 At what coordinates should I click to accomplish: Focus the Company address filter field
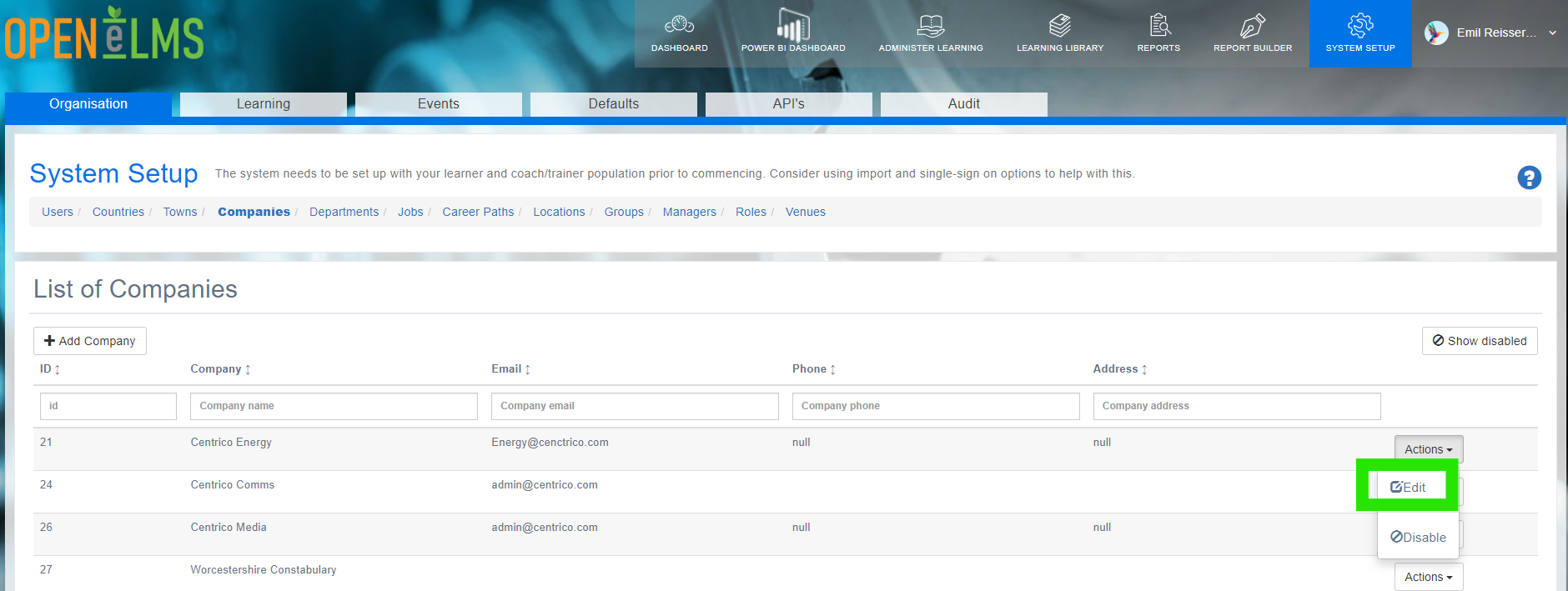[x=1237, y=406]
